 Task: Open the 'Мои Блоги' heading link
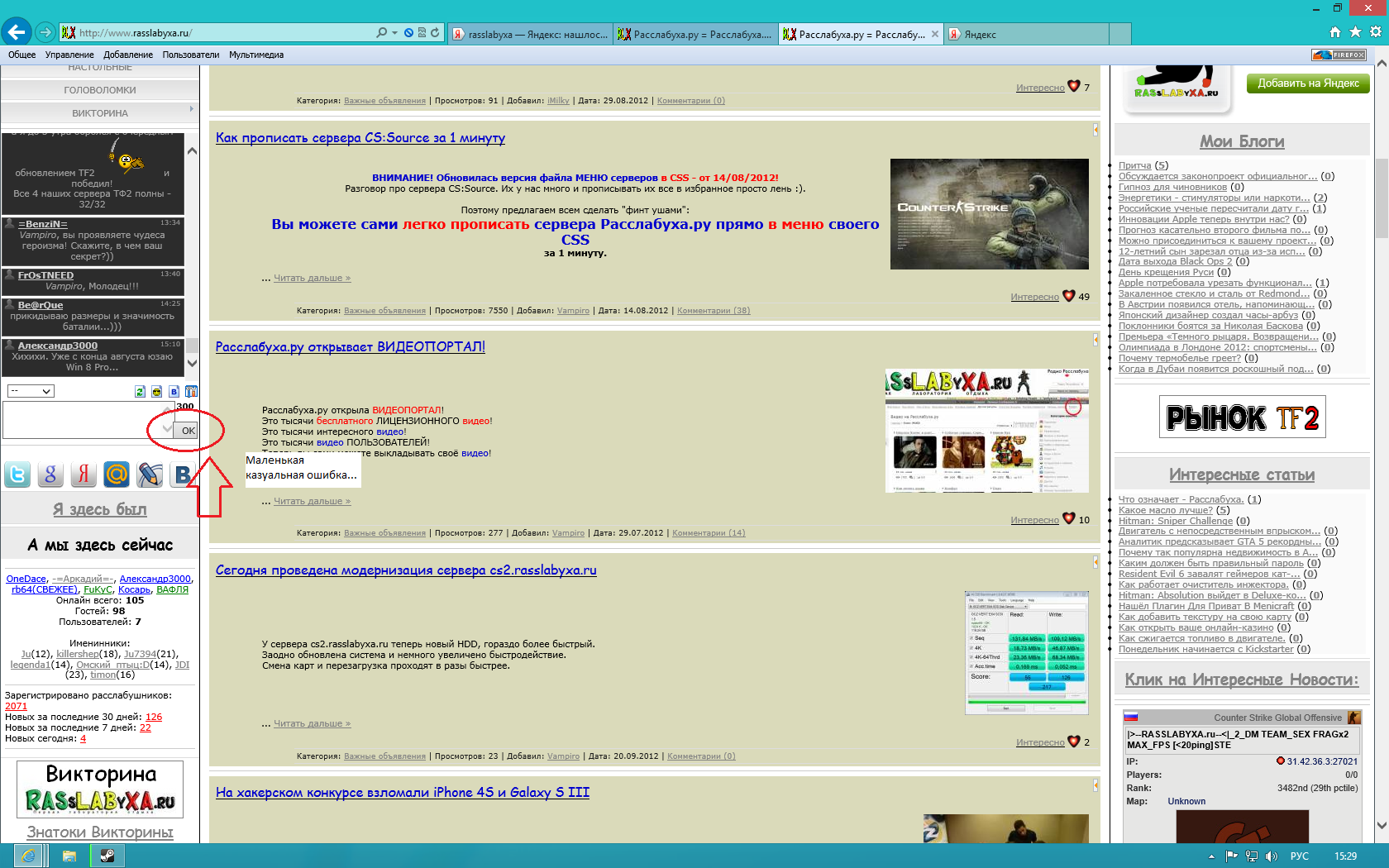tap(1242, 141)
